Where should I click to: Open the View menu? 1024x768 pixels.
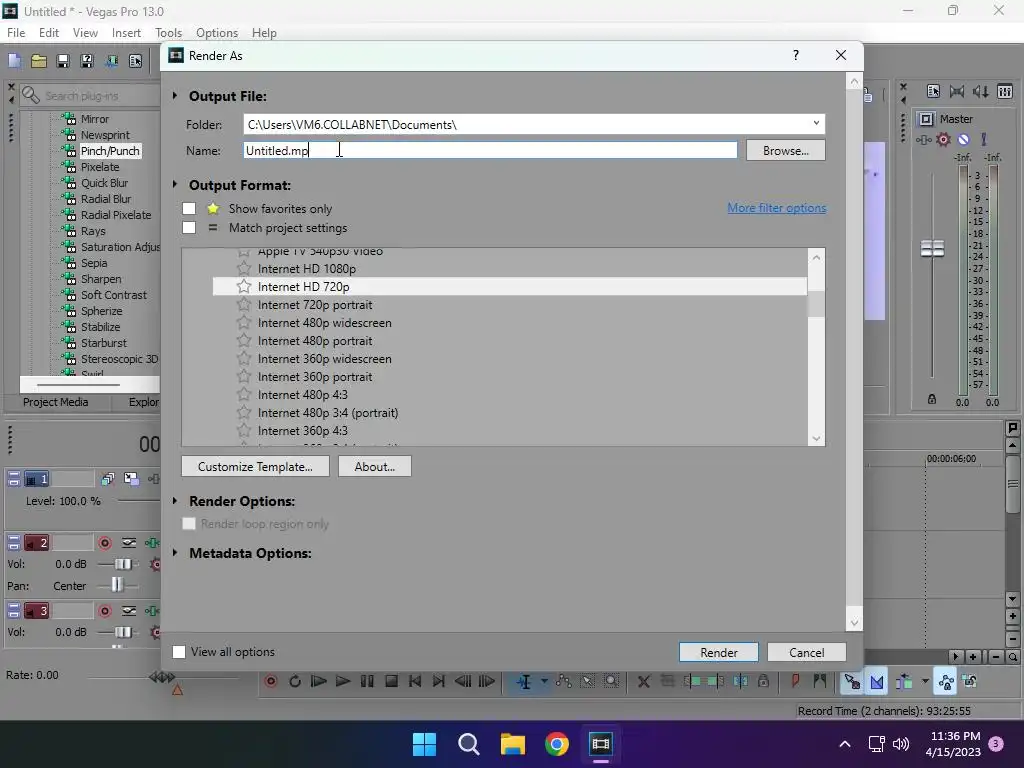85,33
